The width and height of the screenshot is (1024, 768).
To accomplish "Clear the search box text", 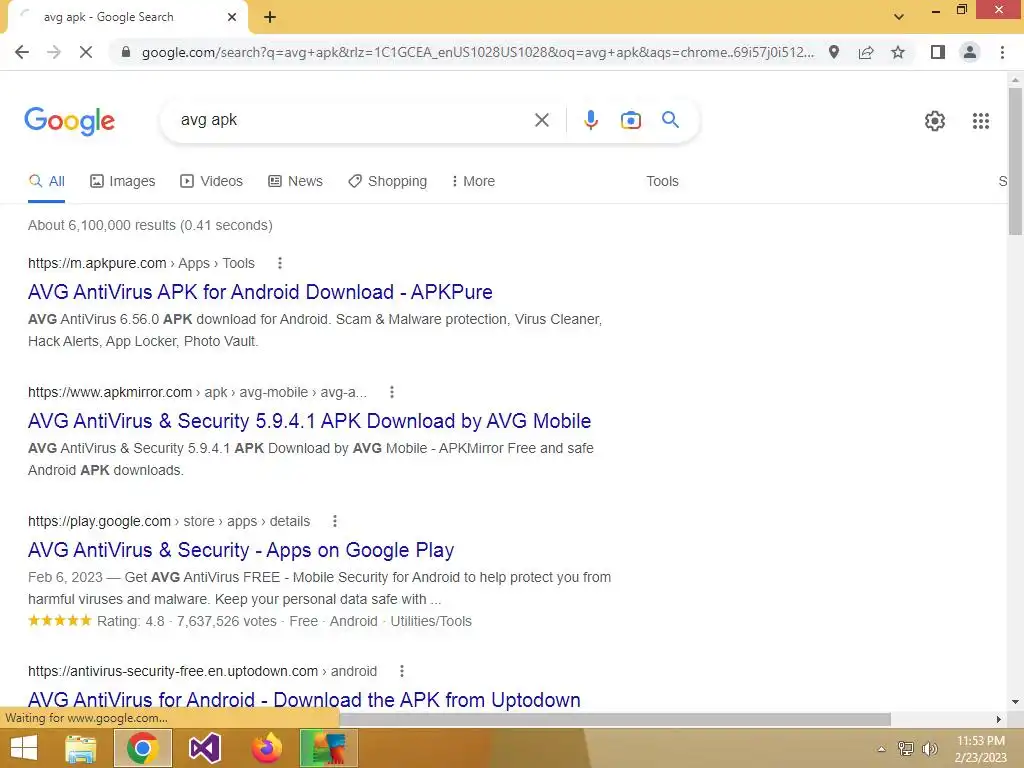I will pos(541,120).
